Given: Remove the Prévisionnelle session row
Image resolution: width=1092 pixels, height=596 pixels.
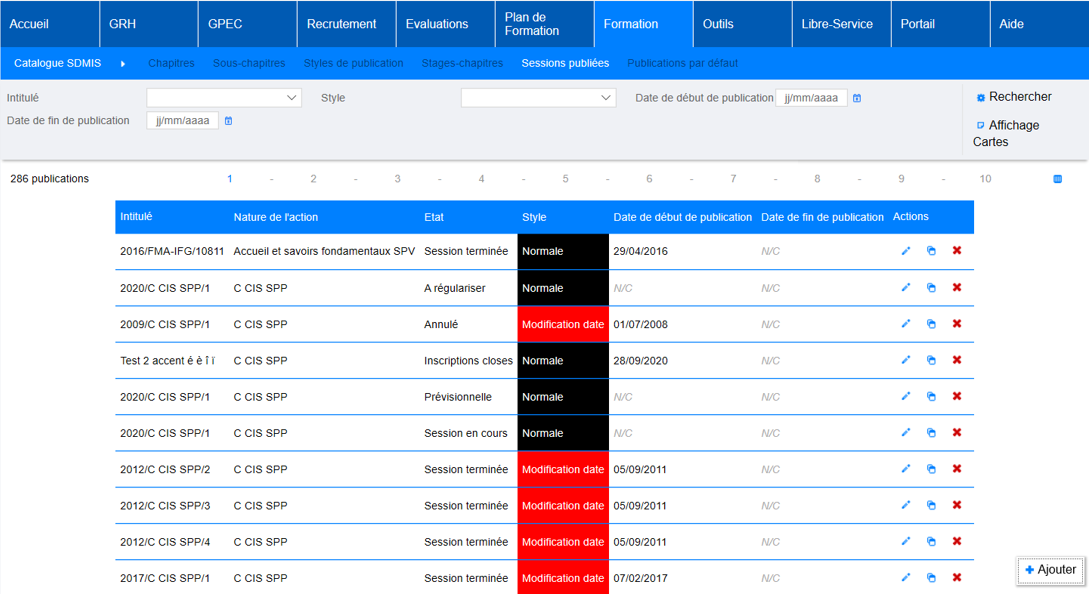Looking at the screenshot, I should 957,397.
